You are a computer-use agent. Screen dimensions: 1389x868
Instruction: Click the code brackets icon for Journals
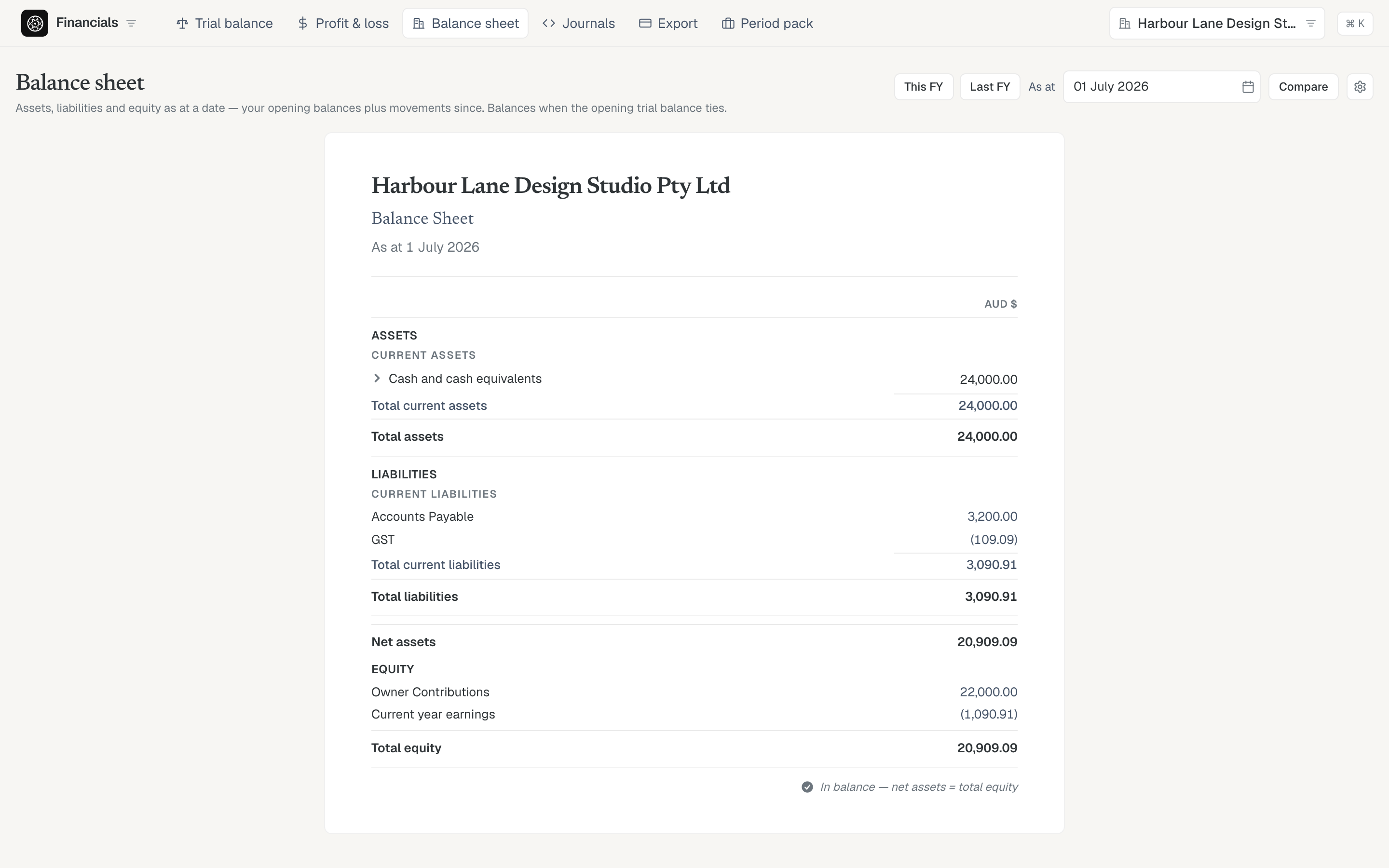(x=549, y=24)
